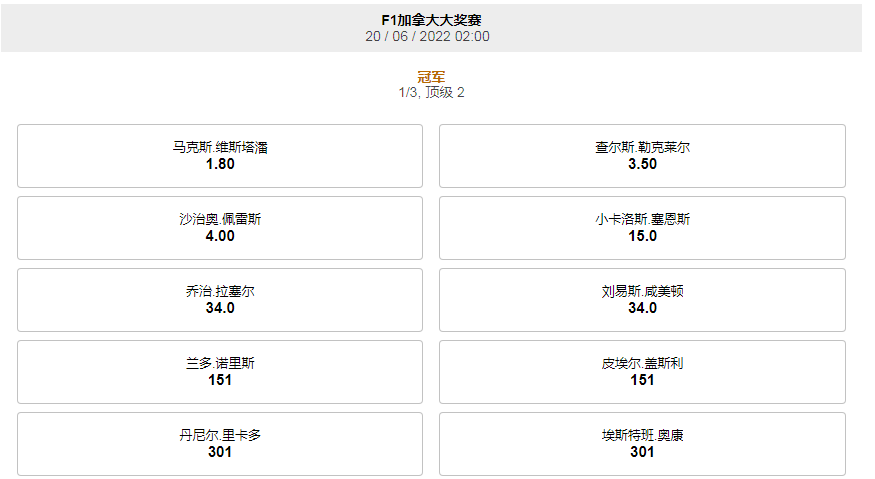This screenshot has width=875, height=479.
Task: Pick 小卡洛斯.塞恩斯 at 15.0
Action: tap(642, 228)
